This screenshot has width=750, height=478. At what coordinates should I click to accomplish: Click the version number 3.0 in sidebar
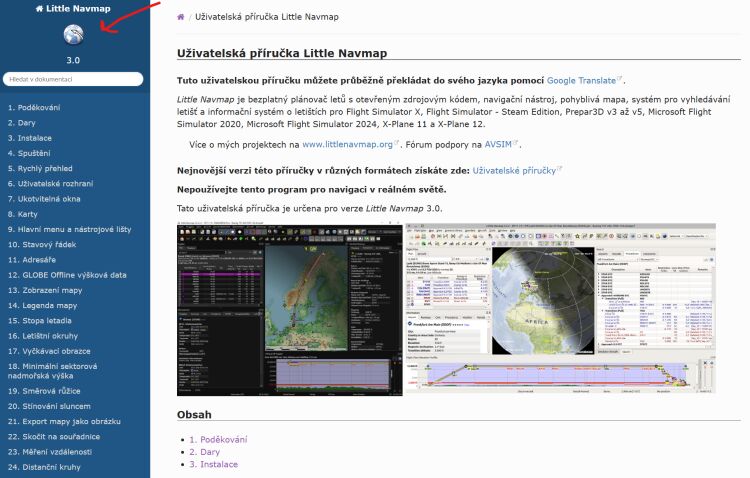click(73, 61)
